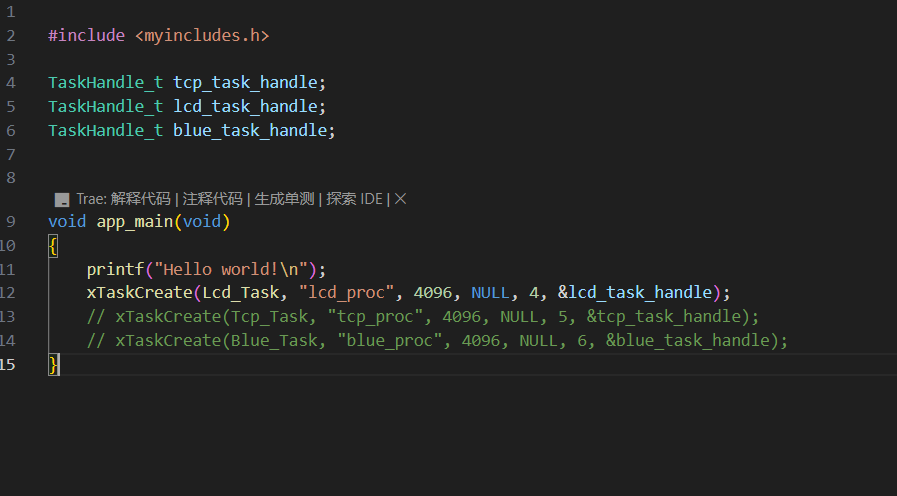Click line number 9 in gutter
Viewport: 897px width, 496px height.
click(11, 222)
